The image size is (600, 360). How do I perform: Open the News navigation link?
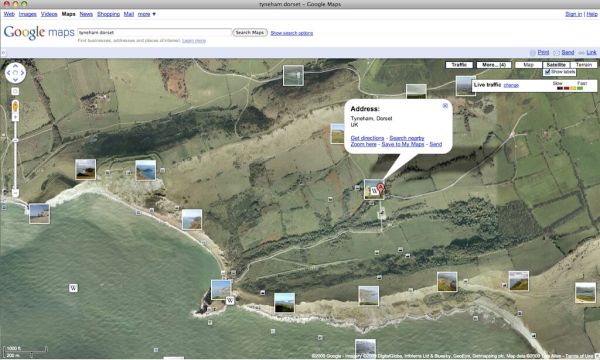[x=86, y=14]
